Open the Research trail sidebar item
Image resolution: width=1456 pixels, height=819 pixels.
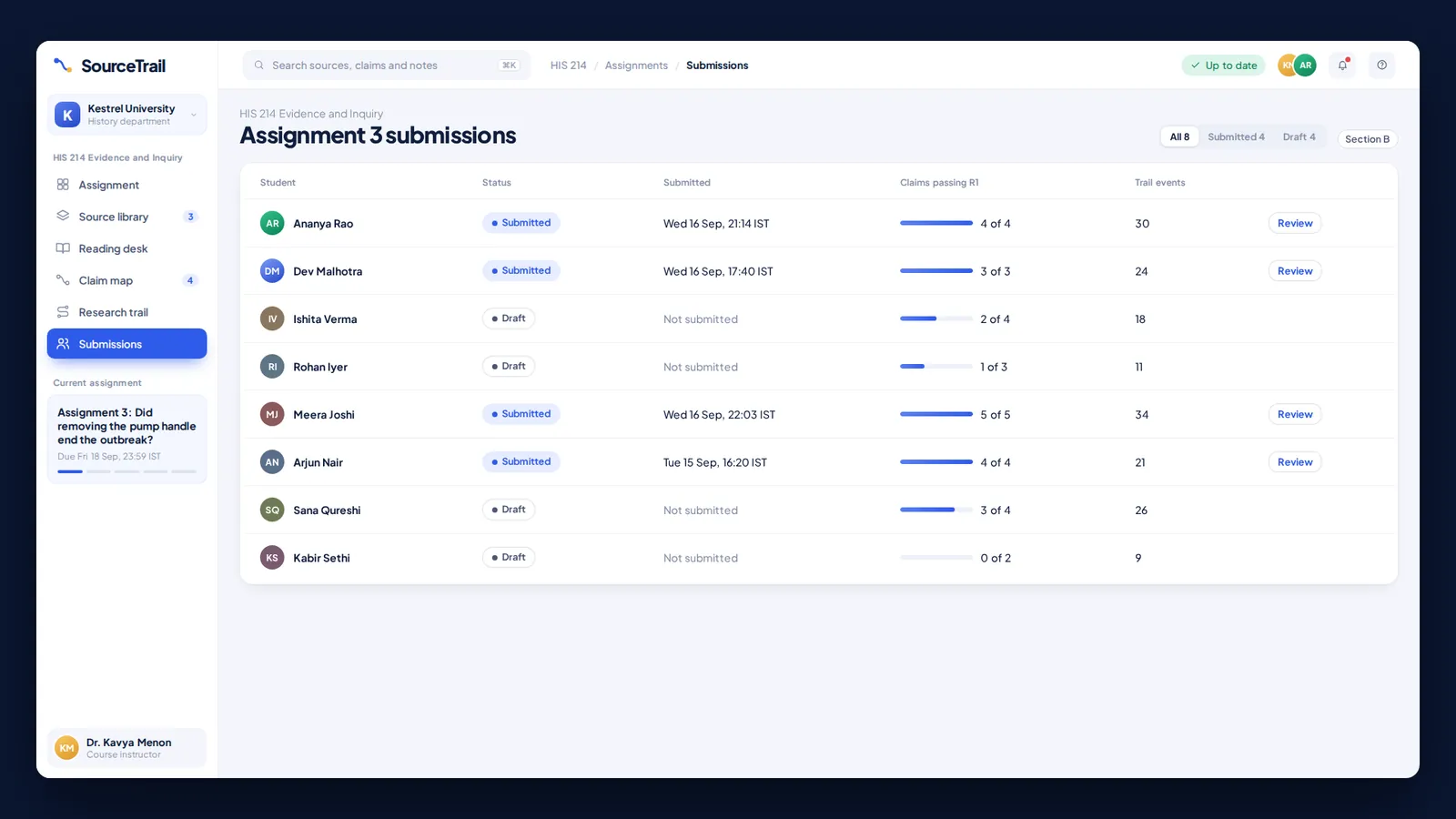pyautogui.click(x=126, y=312)
